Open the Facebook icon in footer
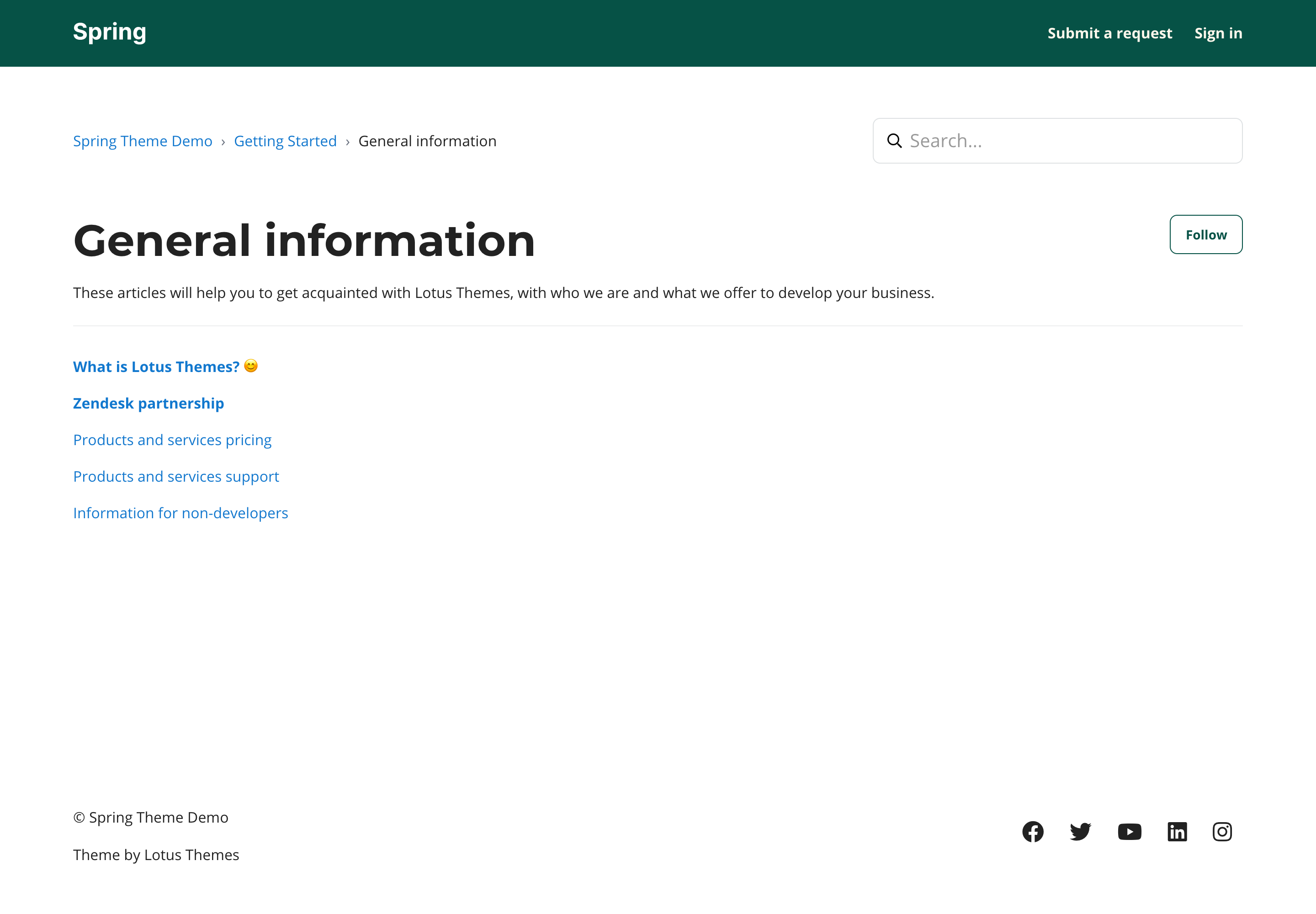The width and height of the screenshot is (1316, 914). [x=1033, y=832]
